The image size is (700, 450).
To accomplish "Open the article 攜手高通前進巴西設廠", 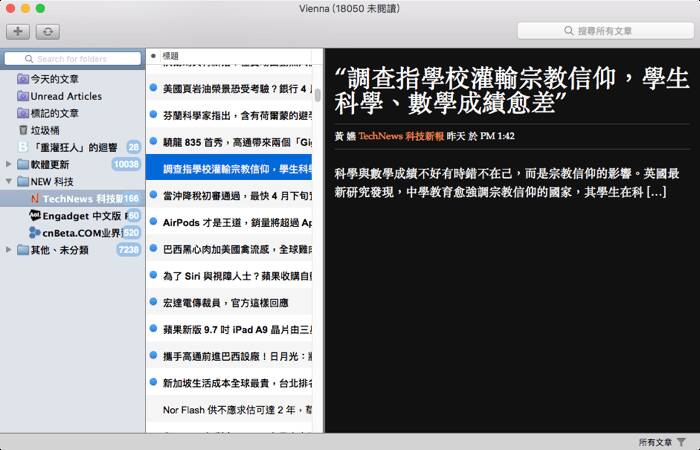I will pyautogui.click(x=229, y=356).
